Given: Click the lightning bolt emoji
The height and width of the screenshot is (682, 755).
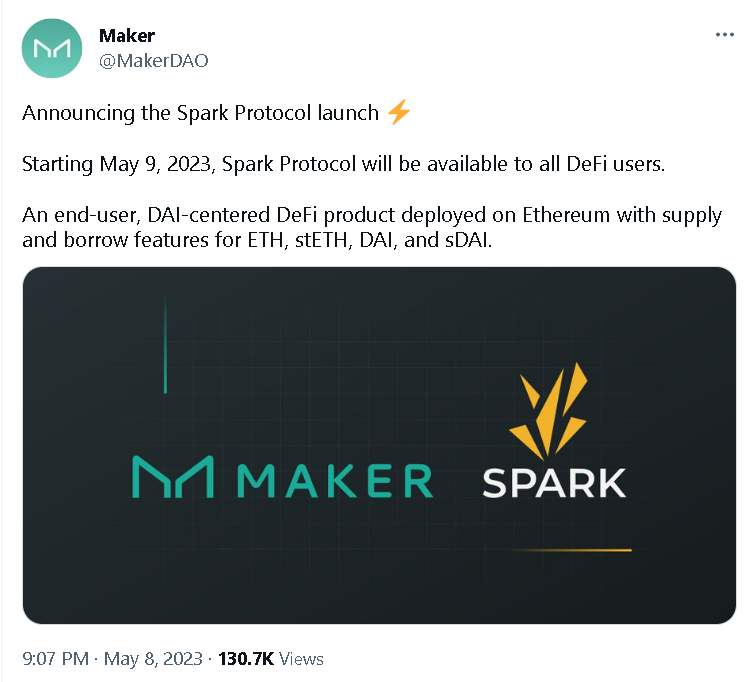Looking at the screenshot, I should click(399, 112).
